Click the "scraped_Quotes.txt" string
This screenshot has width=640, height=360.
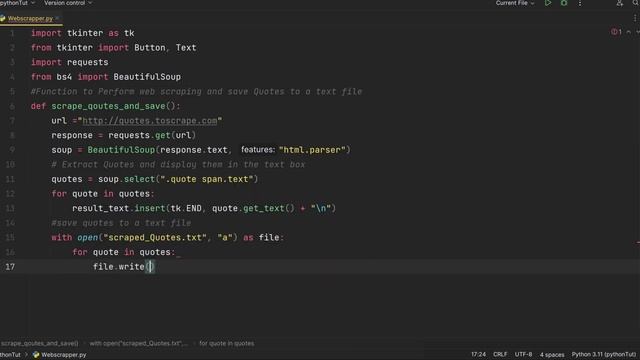tap(155, 238)
